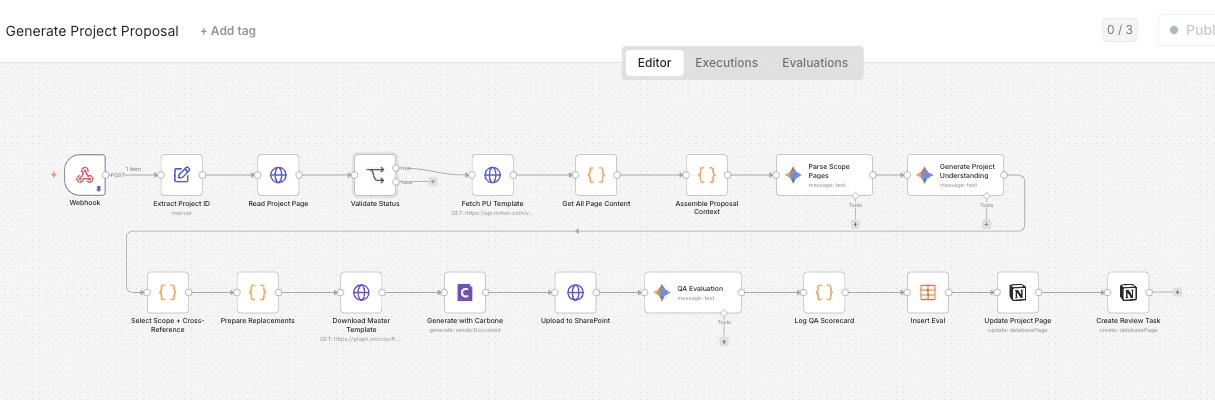This screenshot has width=1215, height=400.
Task: Open the Extract Project ID node
Action: [x=182, y=175]
